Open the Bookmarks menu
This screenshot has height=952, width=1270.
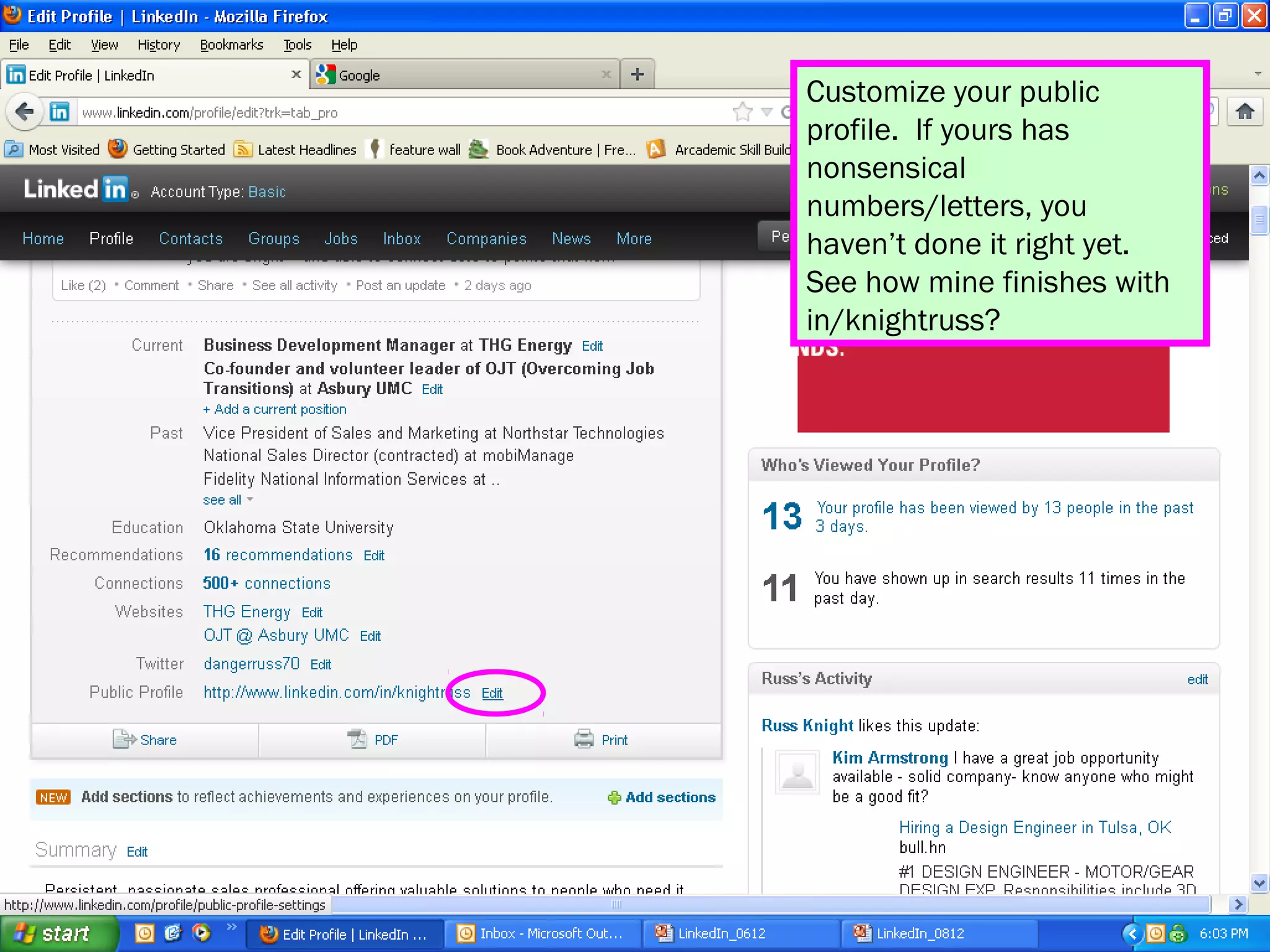(x=231, y=45)
